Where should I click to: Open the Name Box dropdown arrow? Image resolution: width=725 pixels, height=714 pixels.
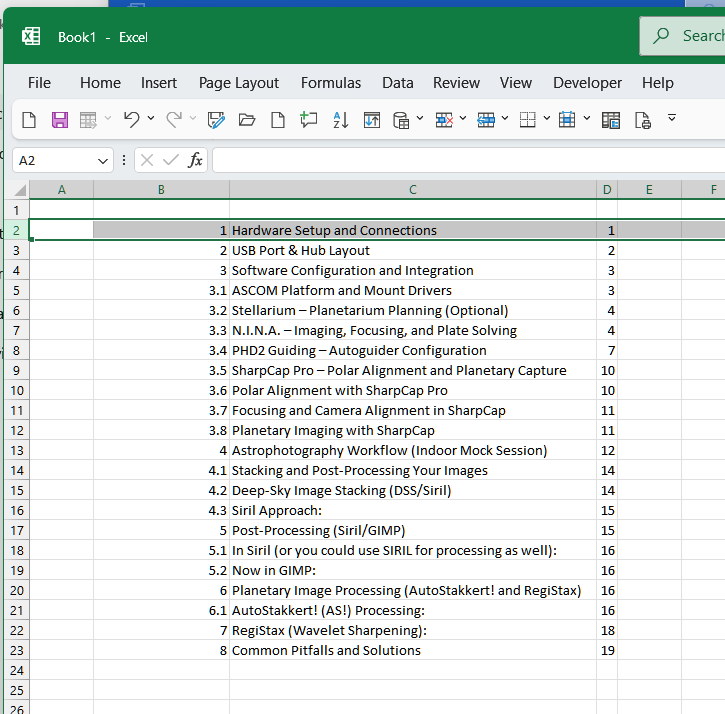click(x=103, y=161)
